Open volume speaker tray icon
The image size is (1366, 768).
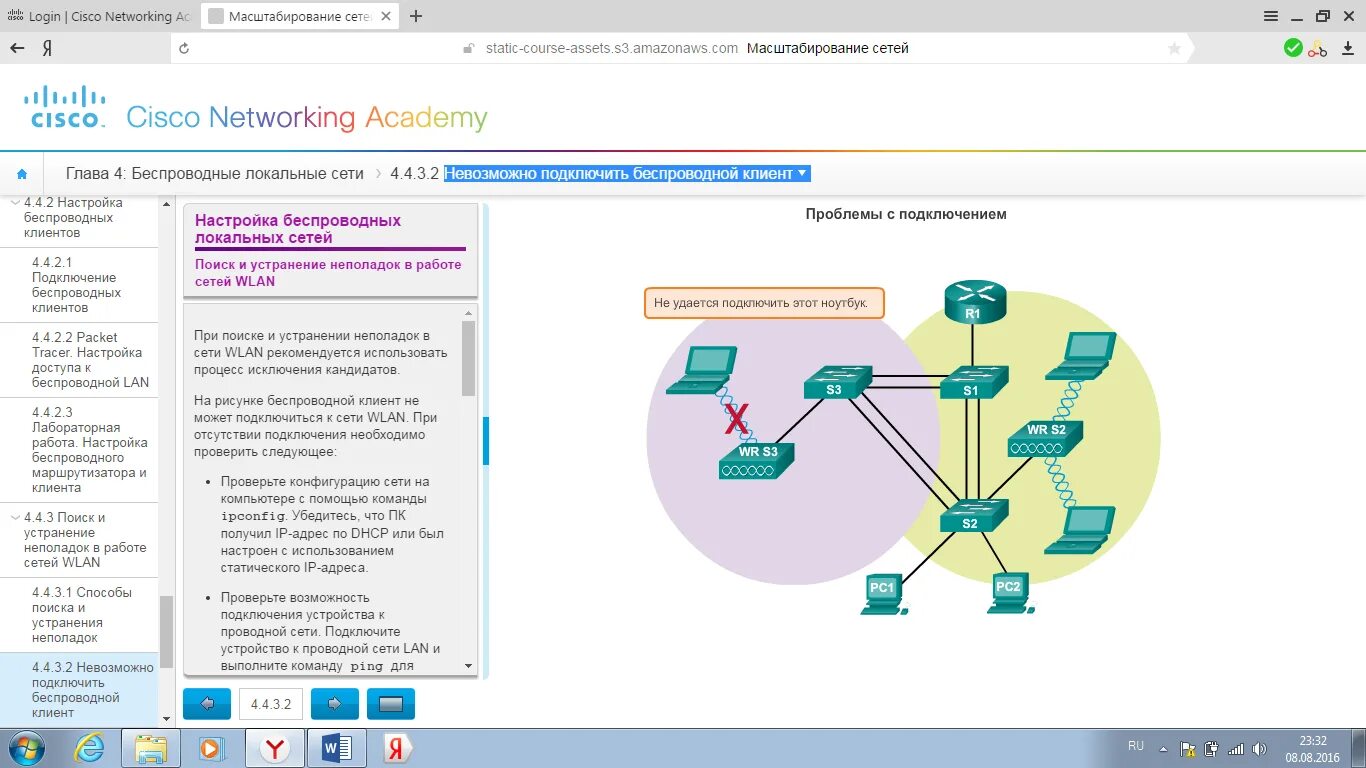click(x=1260, y=748)
